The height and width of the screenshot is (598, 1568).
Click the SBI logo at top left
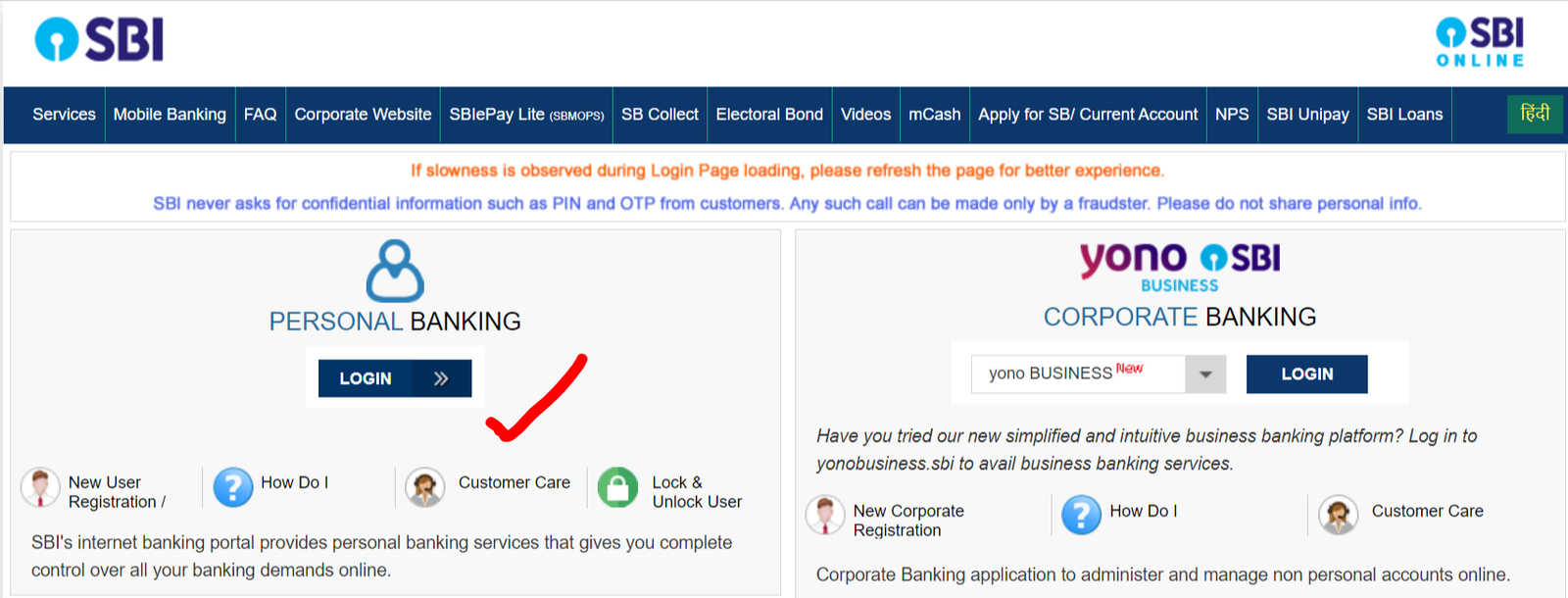[99, 40]
